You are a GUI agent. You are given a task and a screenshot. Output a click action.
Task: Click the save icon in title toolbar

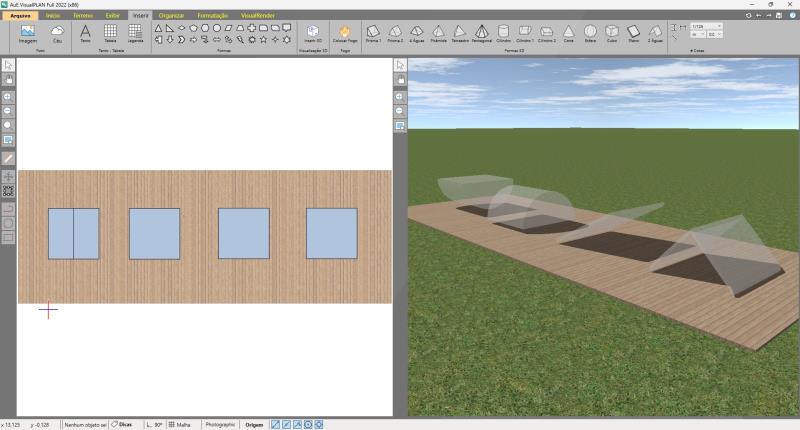[x=779, y=15]
